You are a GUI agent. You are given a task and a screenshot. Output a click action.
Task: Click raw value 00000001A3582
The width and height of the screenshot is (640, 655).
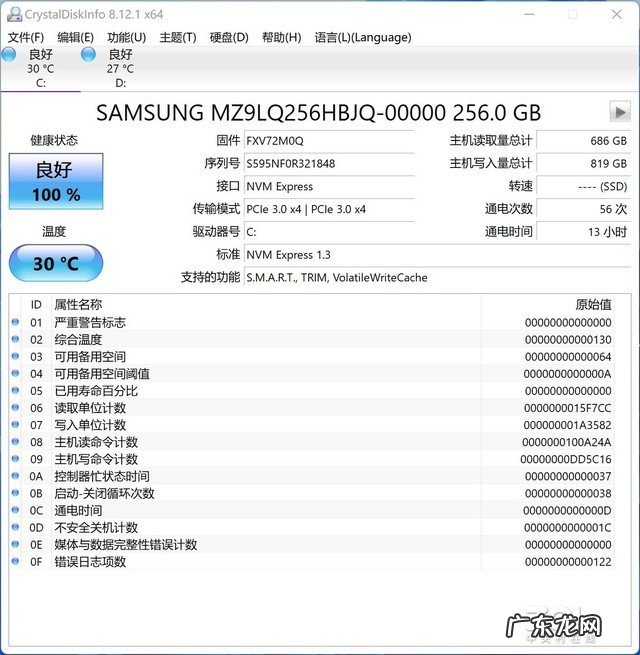pos(568,425)
